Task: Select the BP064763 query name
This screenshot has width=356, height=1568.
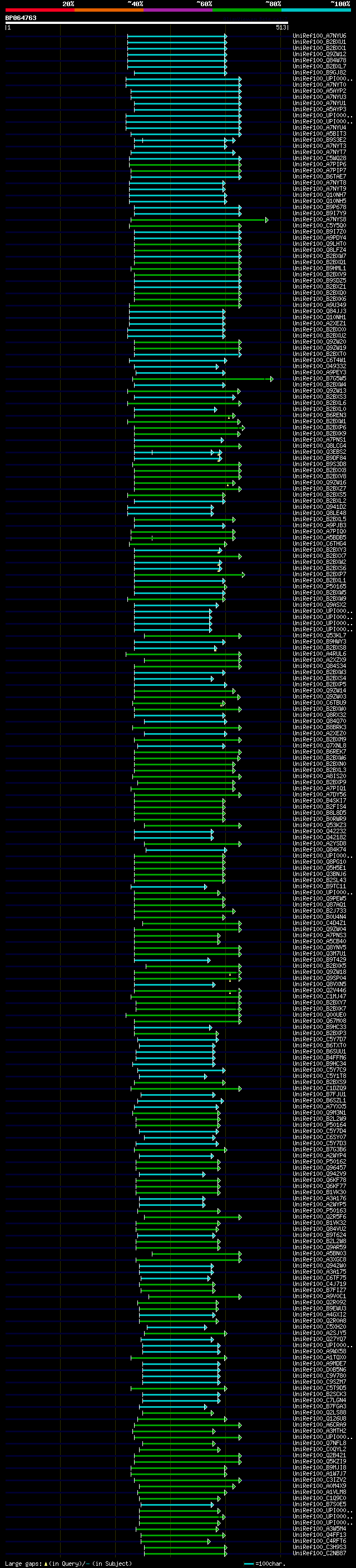Action: point(21,18)
